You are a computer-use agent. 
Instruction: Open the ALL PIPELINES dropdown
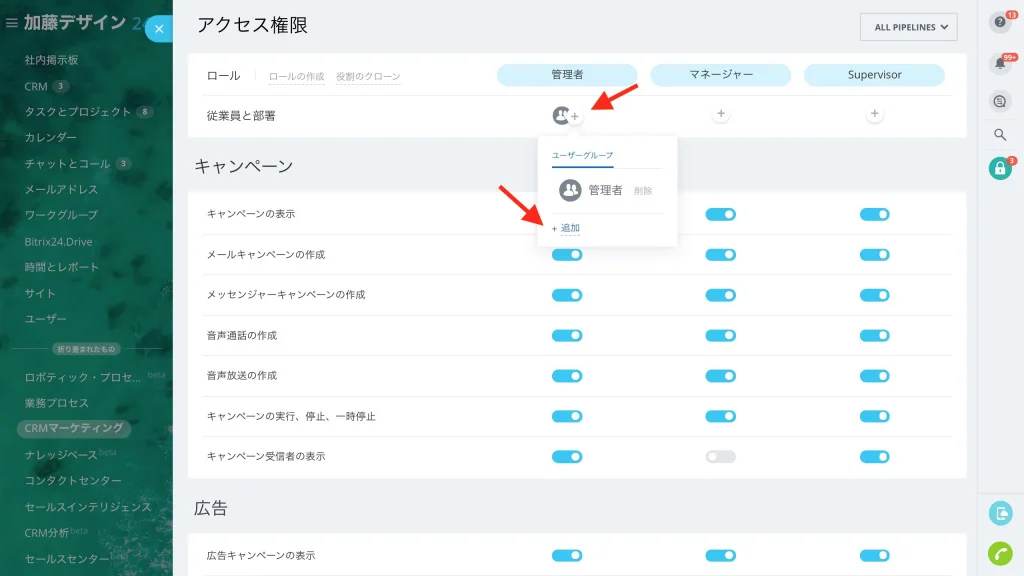pos(908,27)
